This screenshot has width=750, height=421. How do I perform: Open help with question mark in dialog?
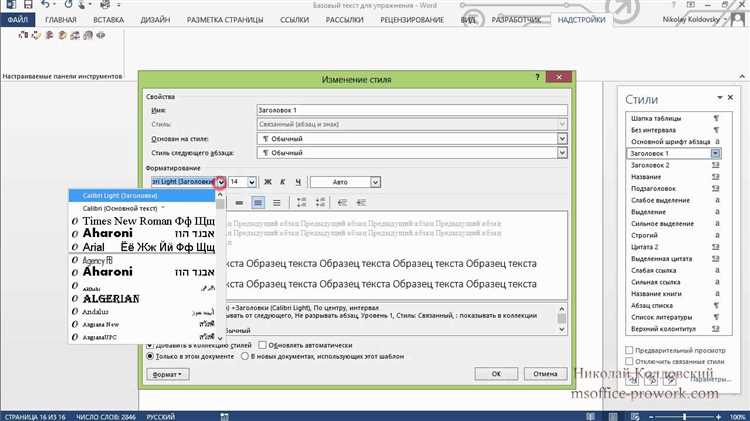pyautogui.click(x=538, y=77)
